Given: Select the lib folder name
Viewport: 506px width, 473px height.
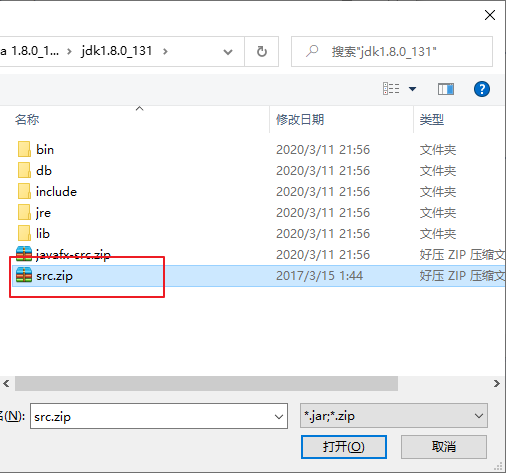Looking at the screenshot, I should pos(43,234).
